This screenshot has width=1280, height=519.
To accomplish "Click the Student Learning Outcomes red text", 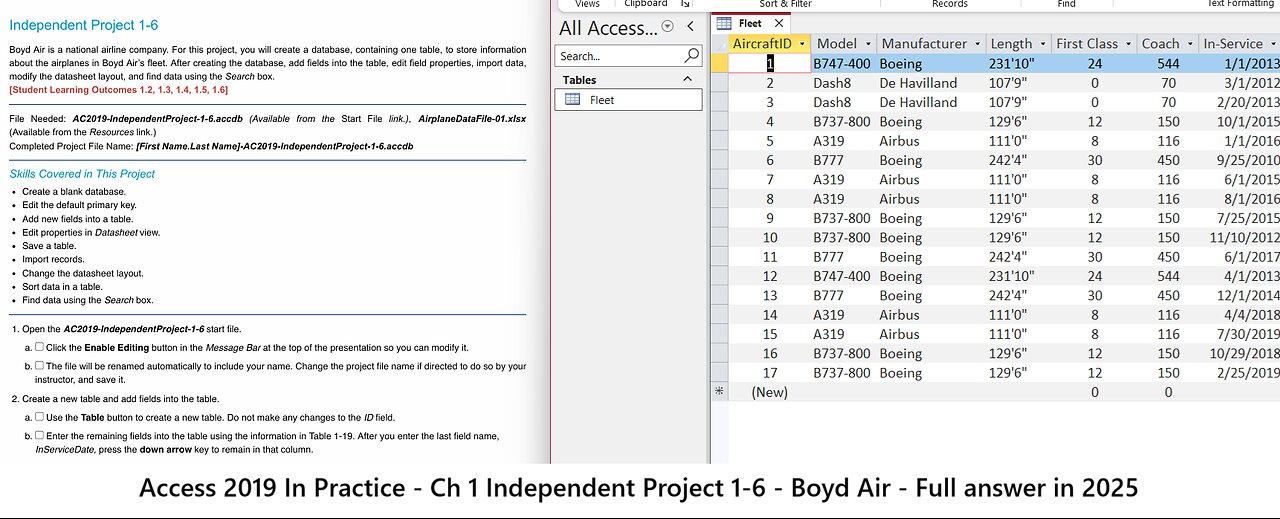I will pos(118,90).
